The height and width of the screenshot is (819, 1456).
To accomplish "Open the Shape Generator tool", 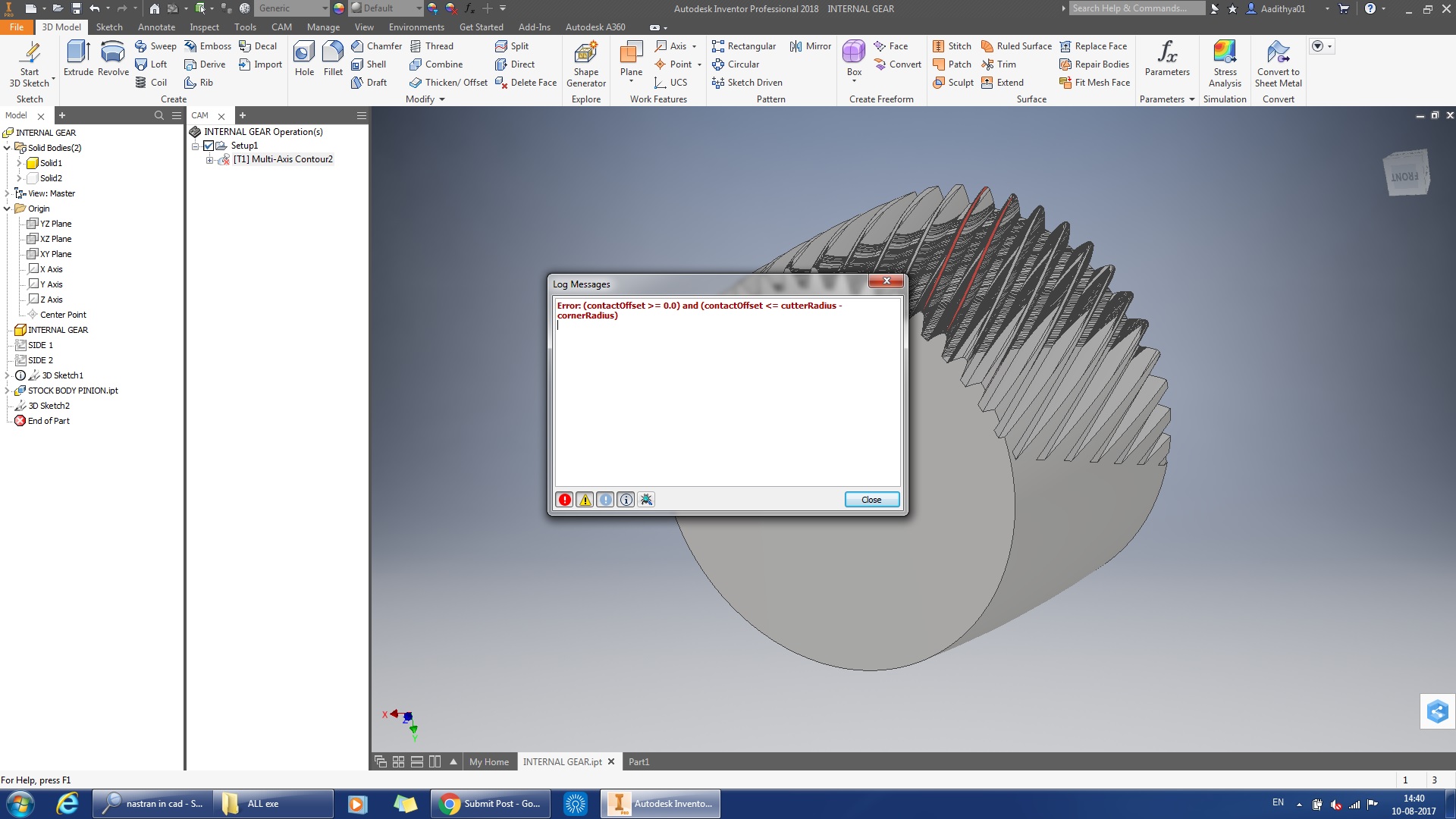I will (x=585, y=64).
